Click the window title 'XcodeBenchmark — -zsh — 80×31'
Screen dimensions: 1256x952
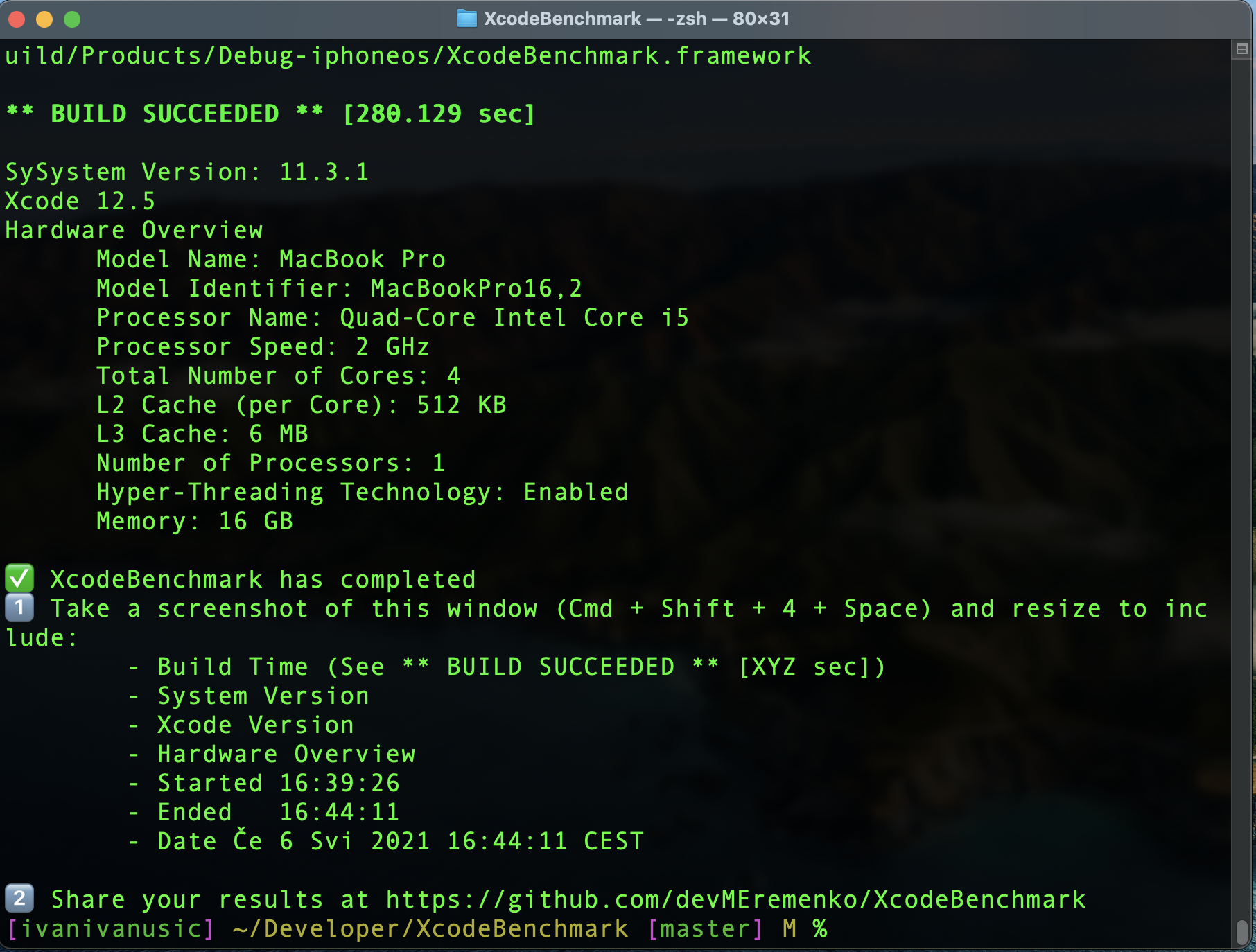(x=636, y=19)
